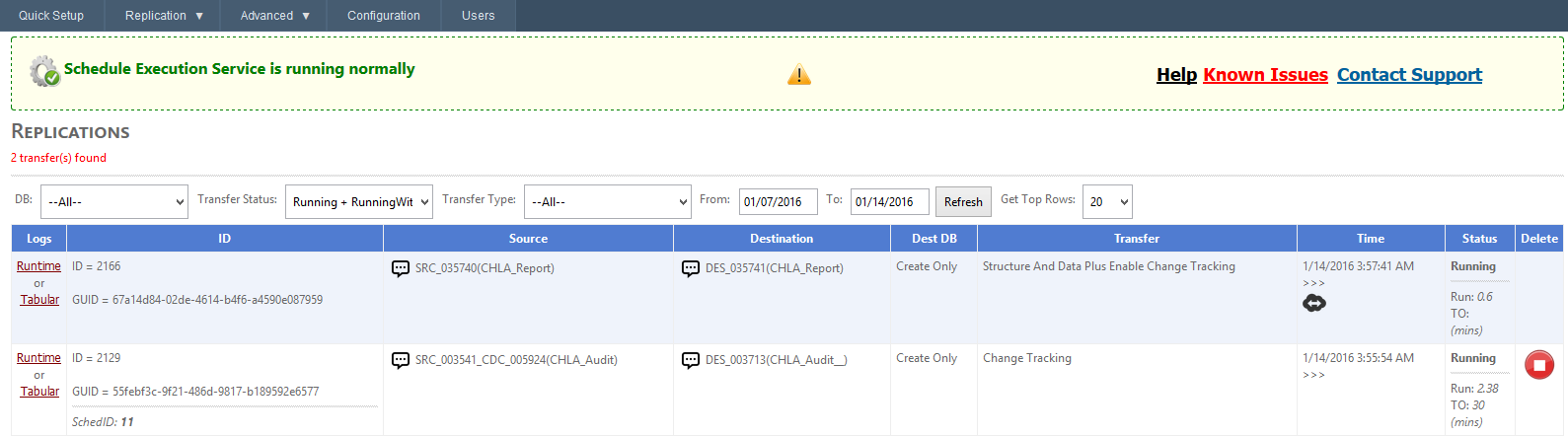Open the Transfer Status dropdown

coord(359,201)
